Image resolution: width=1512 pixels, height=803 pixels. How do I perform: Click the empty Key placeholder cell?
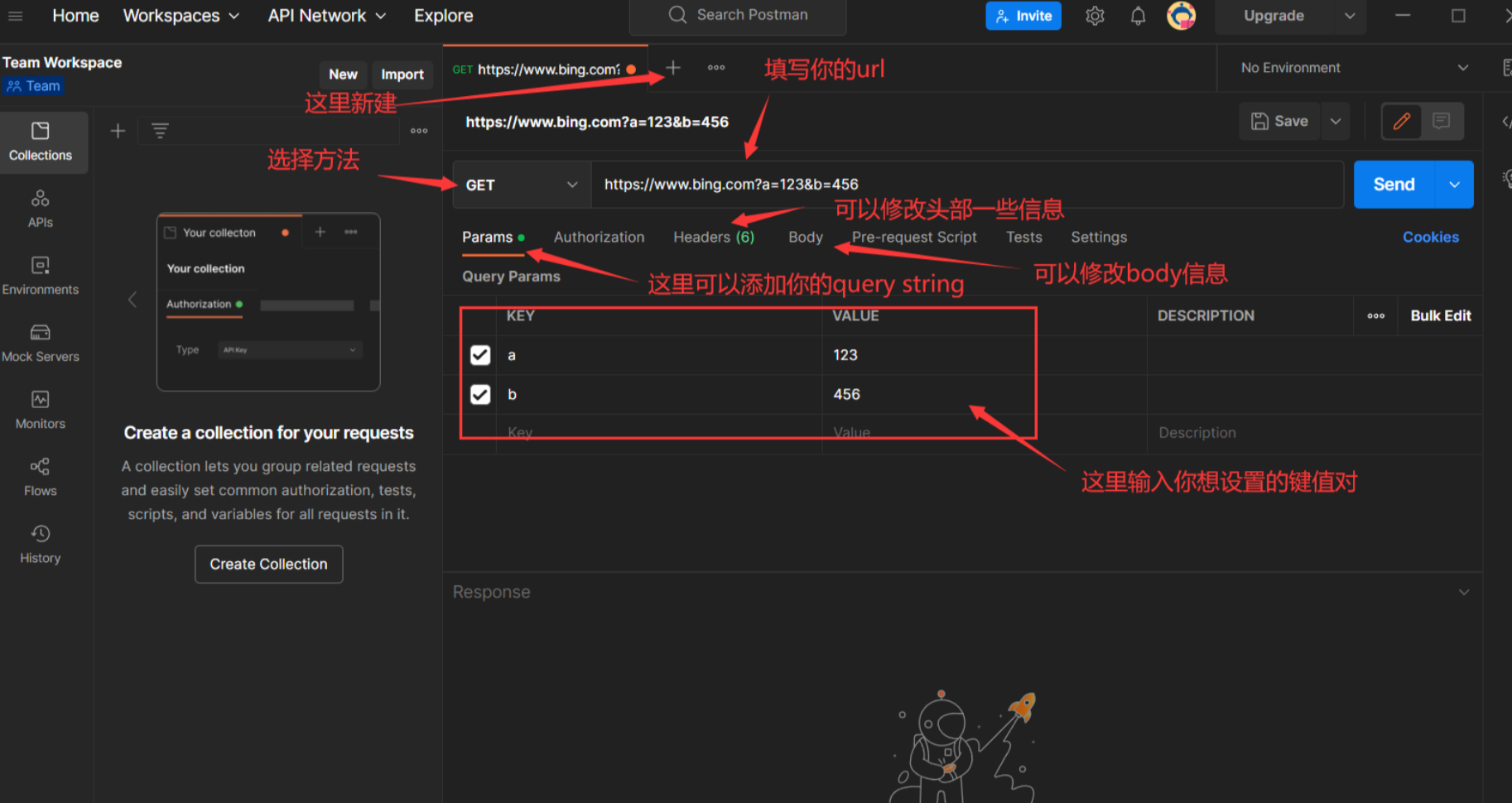(x=659, y=433)
